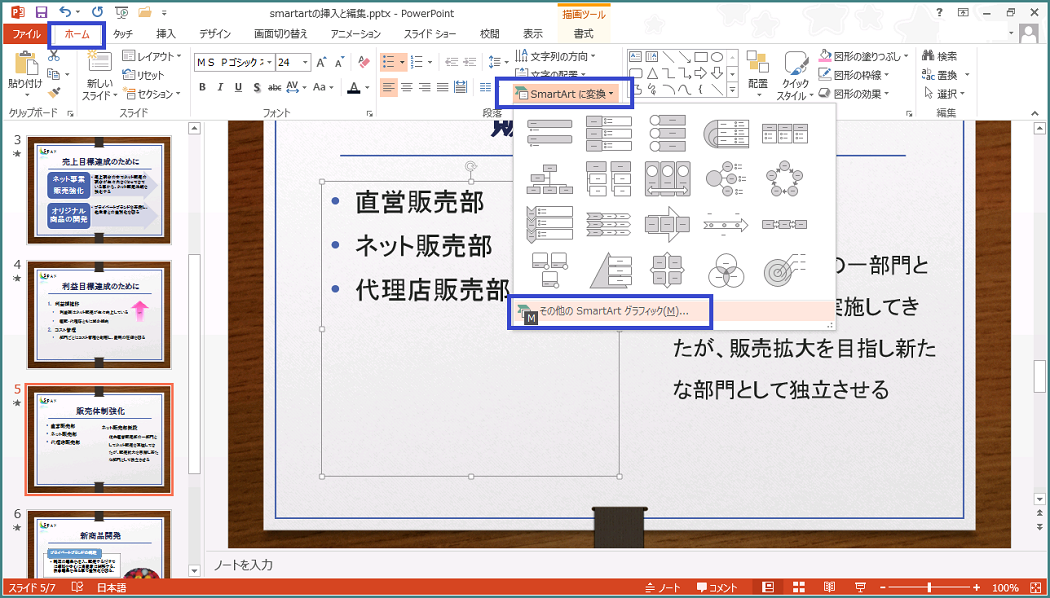Toggle Bold formatting
The image size is (1050, 598).
(202, 87)
